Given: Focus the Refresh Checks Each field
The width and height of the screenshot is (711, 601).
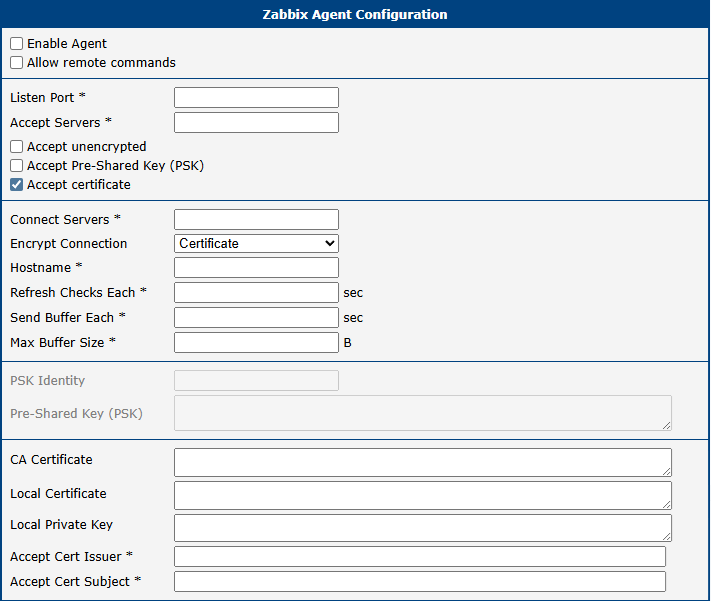Looking at the screenshot, I should [256, 293].
